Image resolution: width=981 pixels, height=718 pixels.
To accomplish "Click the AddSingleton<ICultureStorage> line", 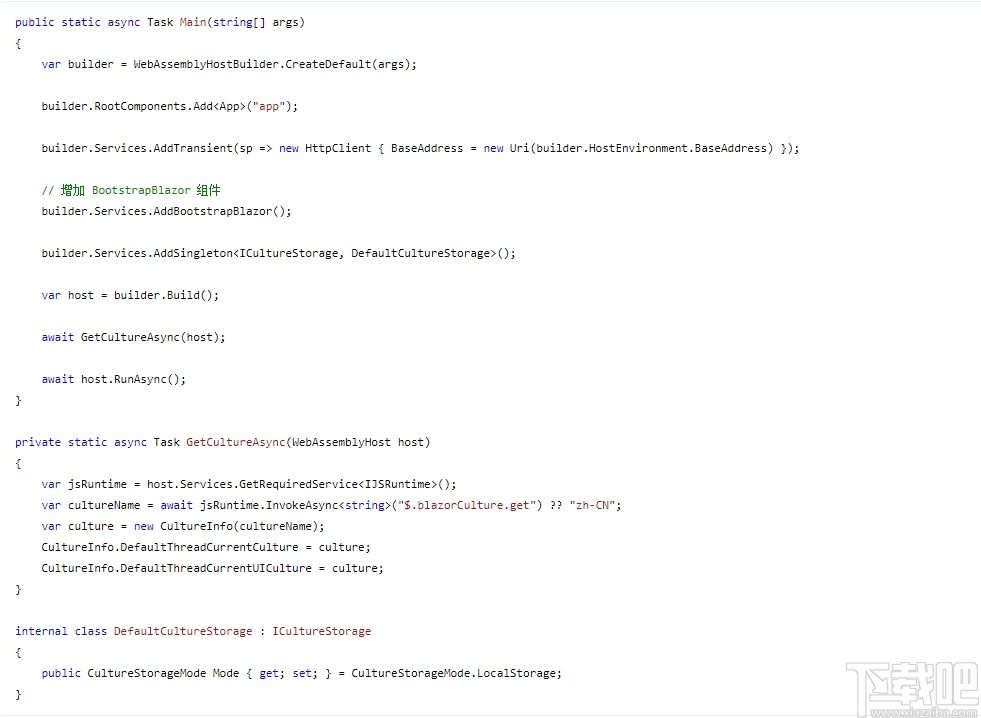I will (x=278, y=253).
